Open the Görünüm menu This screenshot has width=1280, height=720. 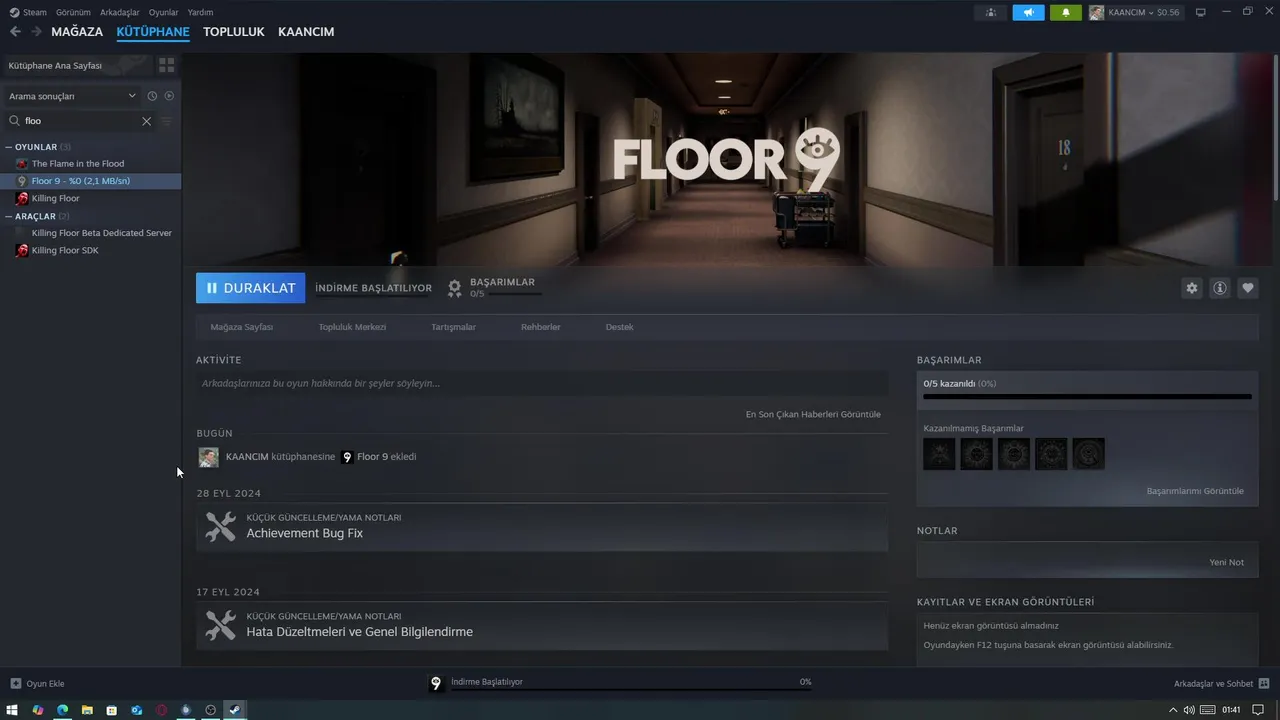[73, 12]
